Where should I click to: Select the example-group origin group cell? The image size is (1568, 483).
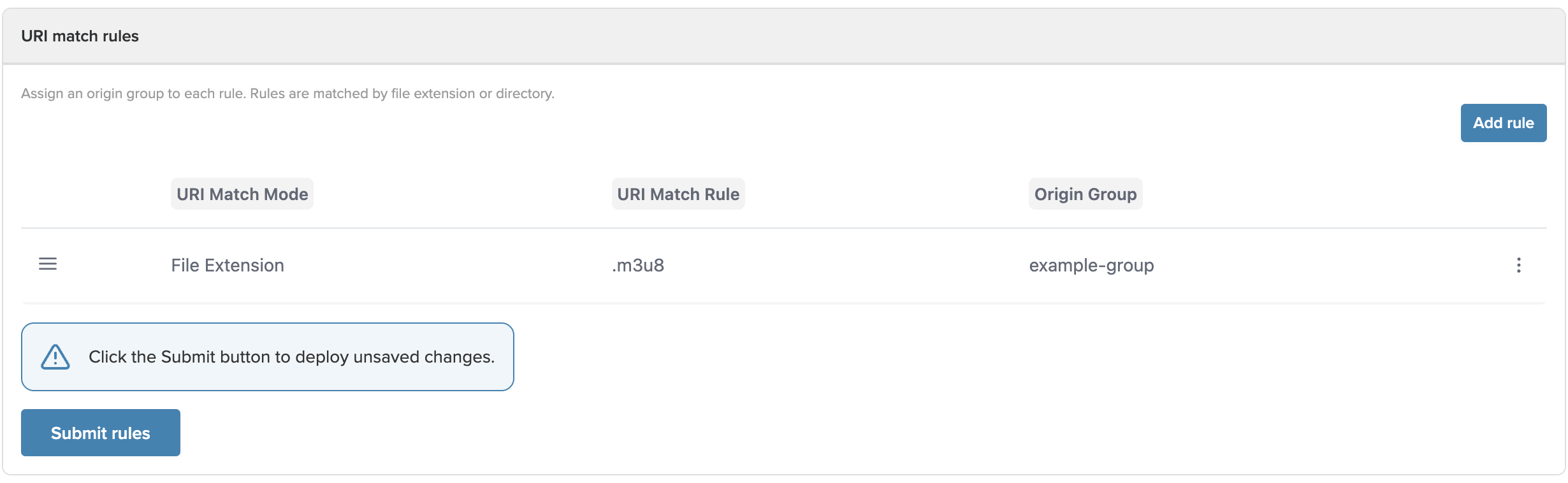tap(1091, 265)
